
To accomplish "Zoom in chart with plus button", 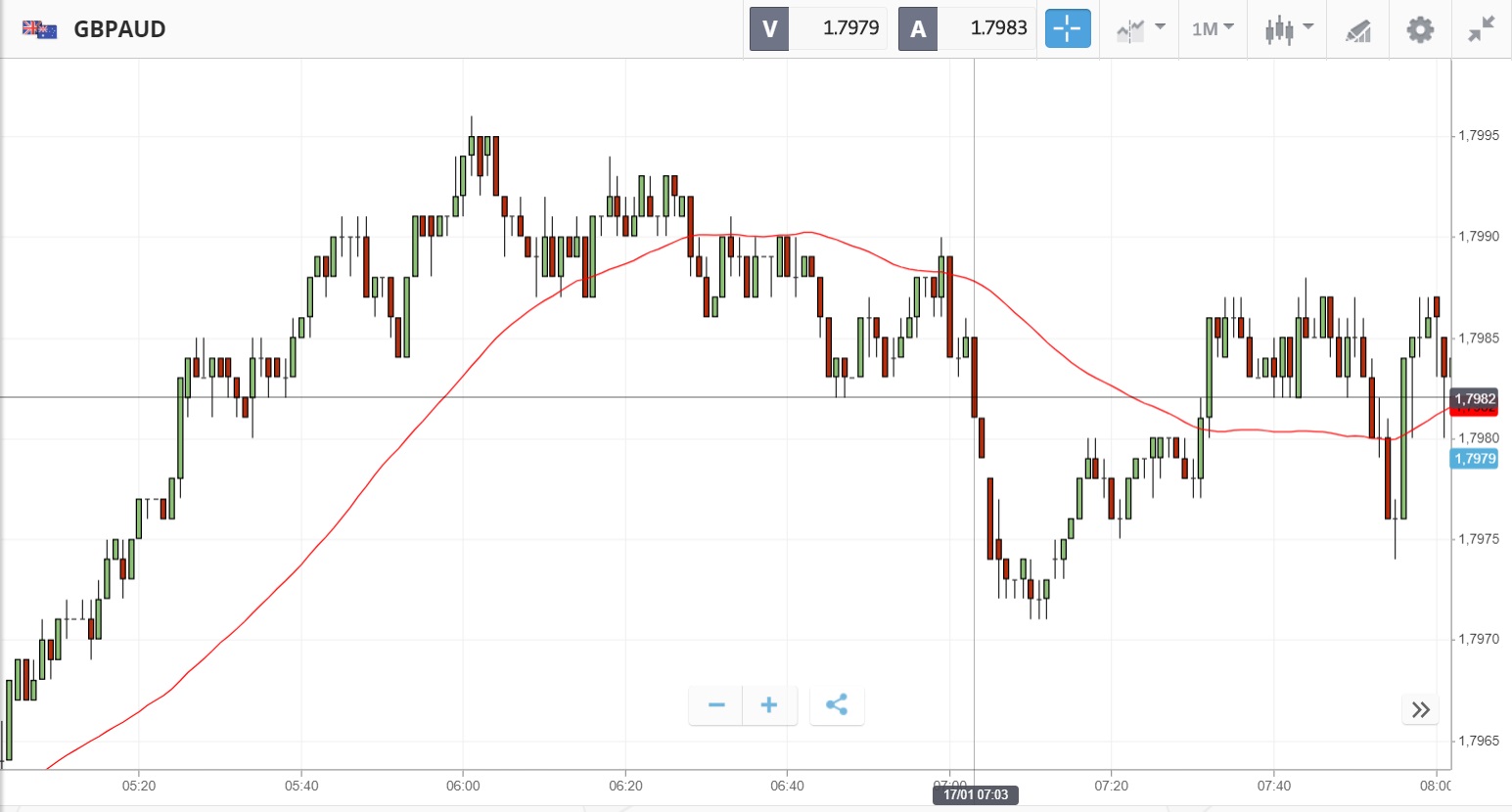I will 769,705.
